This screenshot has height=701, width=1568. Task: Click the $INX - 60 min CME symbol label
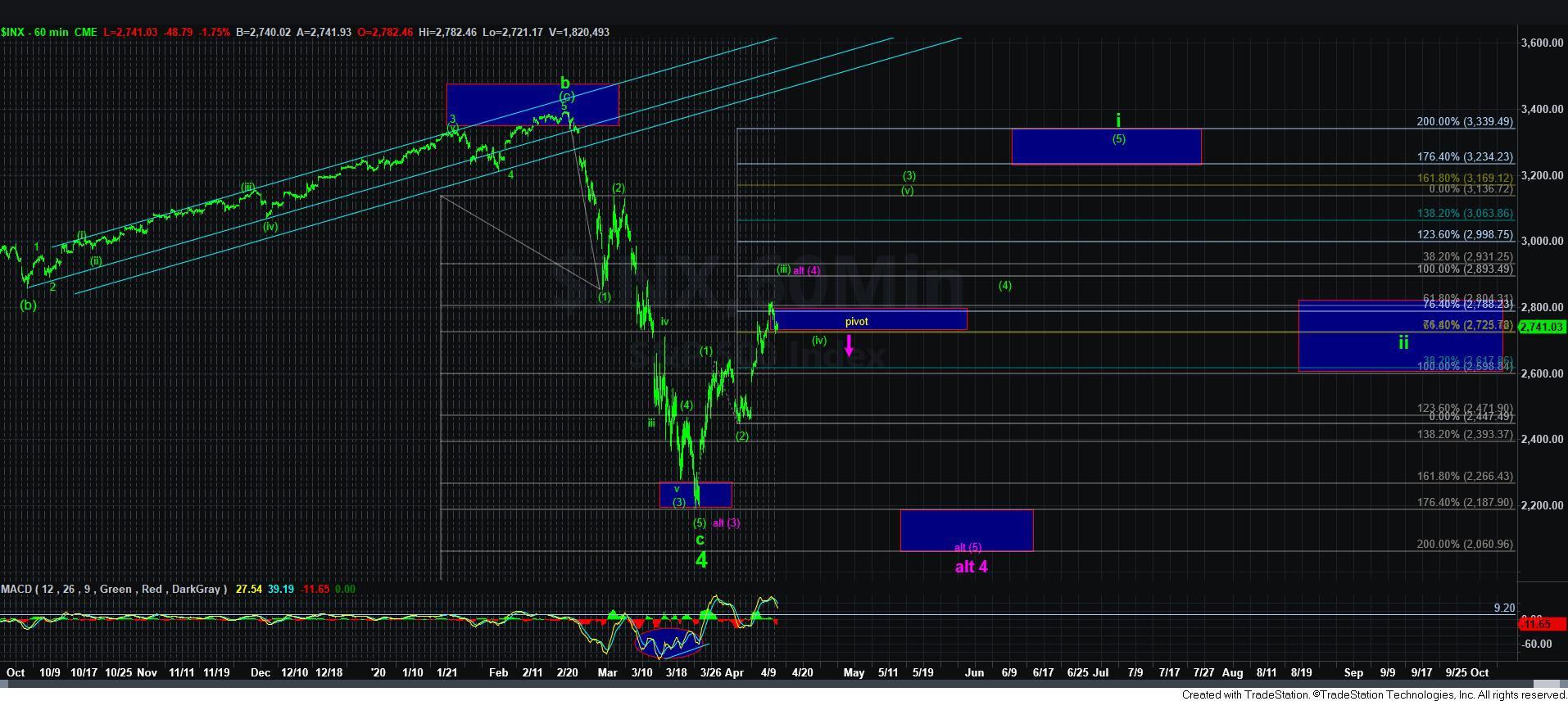(x=49, y=32)
